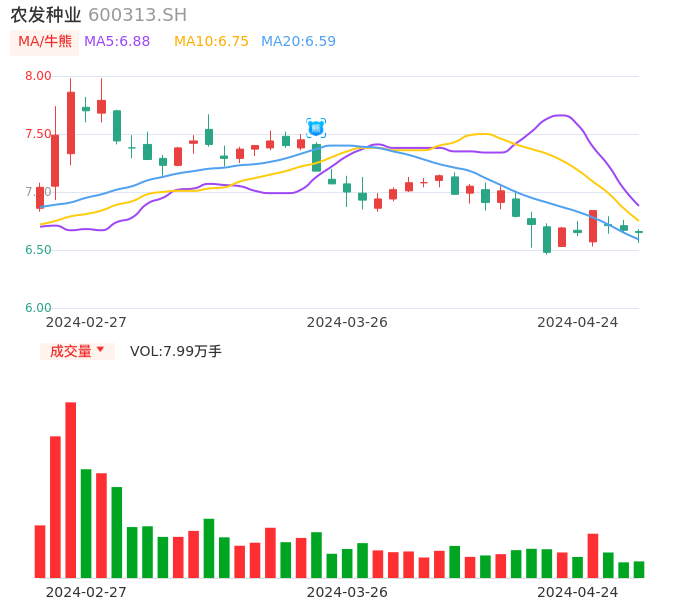Click the 6.00 price axis label
Screen dimensions: 686x606
point(38,308)
